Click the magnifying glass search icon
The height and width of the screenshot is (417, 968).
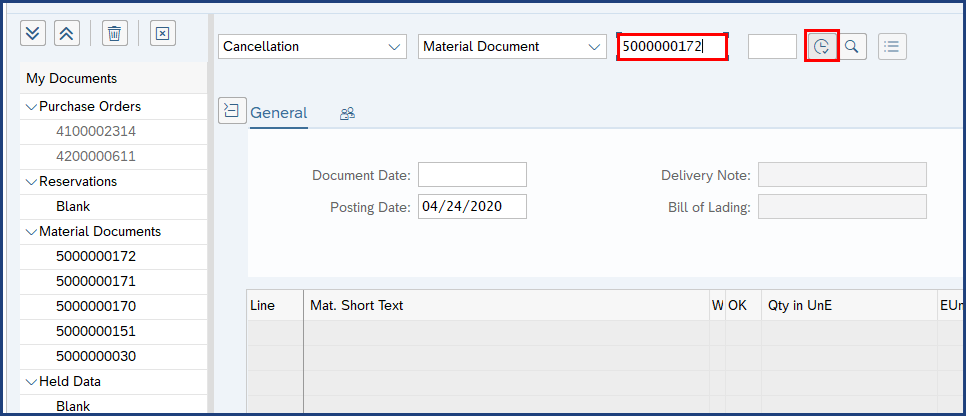(852, 46)
